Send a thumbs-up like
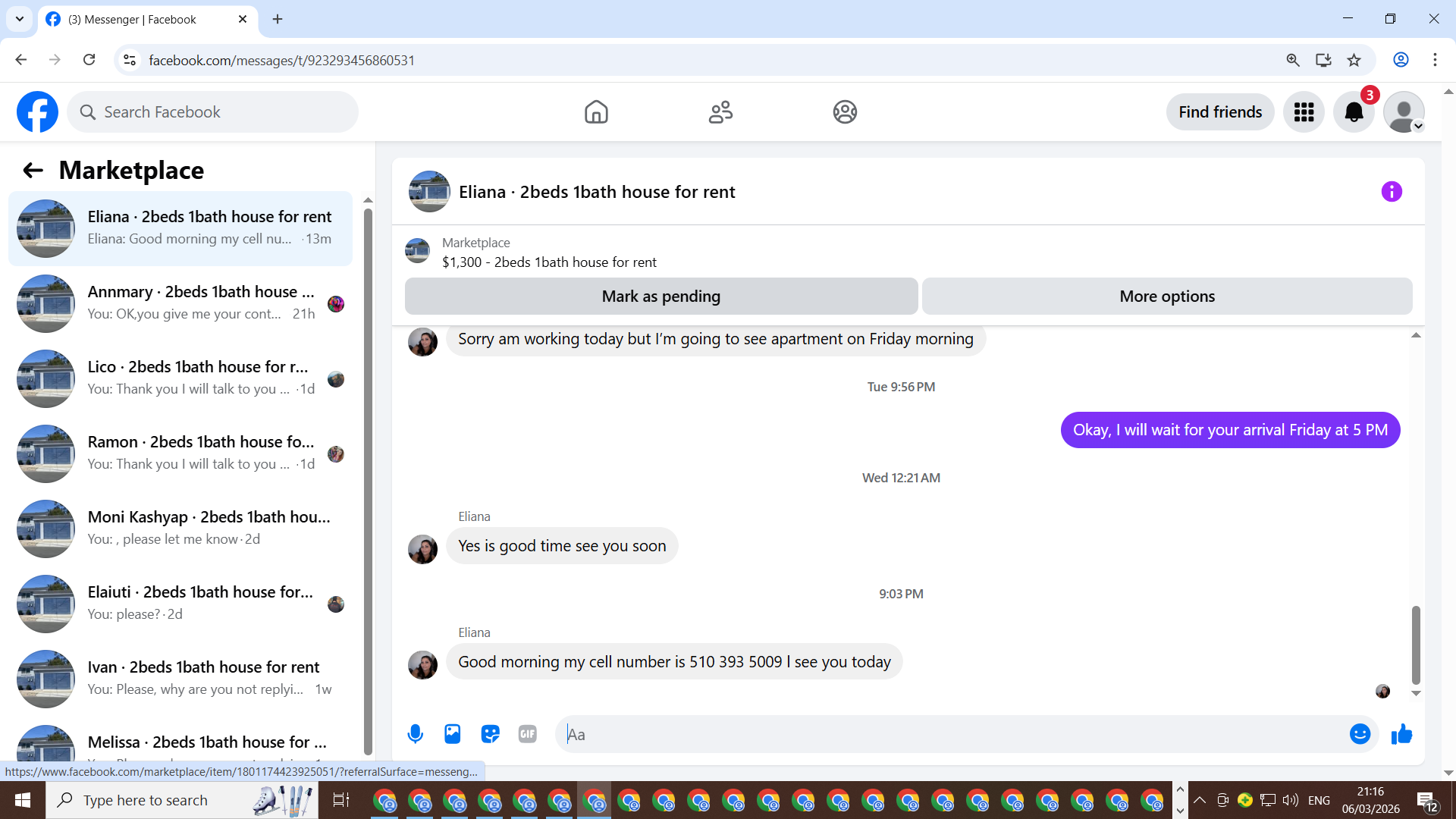This screenshot has width=1456, height=819. click(1401, 734)
